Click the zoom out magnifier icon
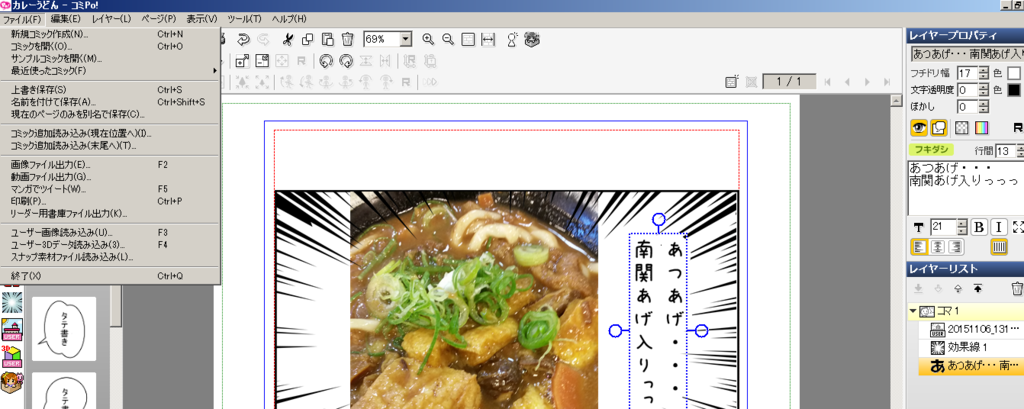The image size is (1024, 409). pyautogui.click(x=448, y=39)
